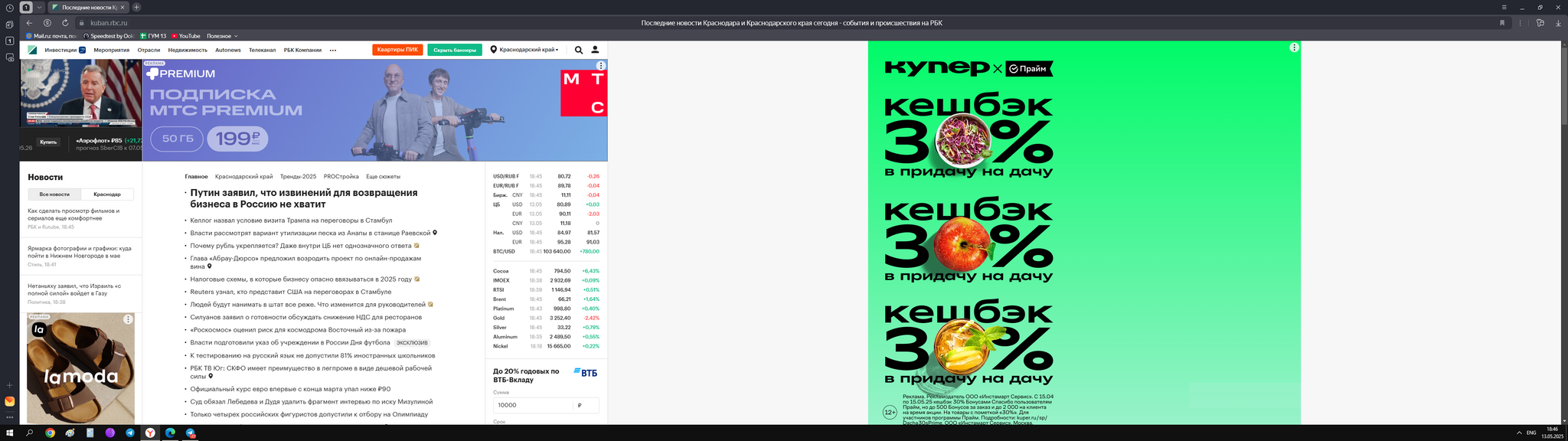The height and width of the screenshot is (441, 1568).
Task: Click the user profile icon on RBC
Action: pyautogui.click(x=595, y=50)
